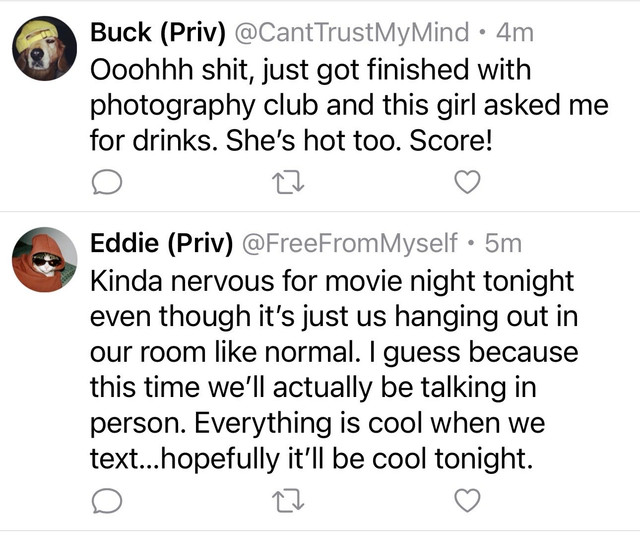Visit the @CantTrustMyMind handle

(x=351, y=32)
